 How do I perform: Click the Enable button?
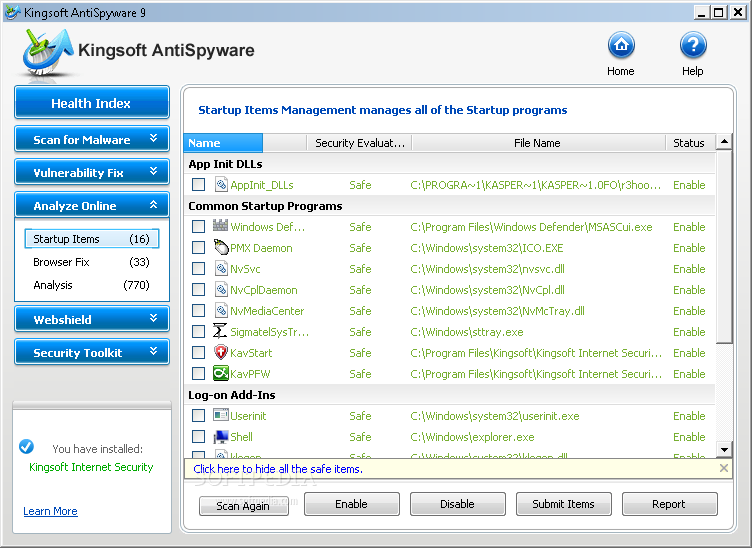[352, 504]
